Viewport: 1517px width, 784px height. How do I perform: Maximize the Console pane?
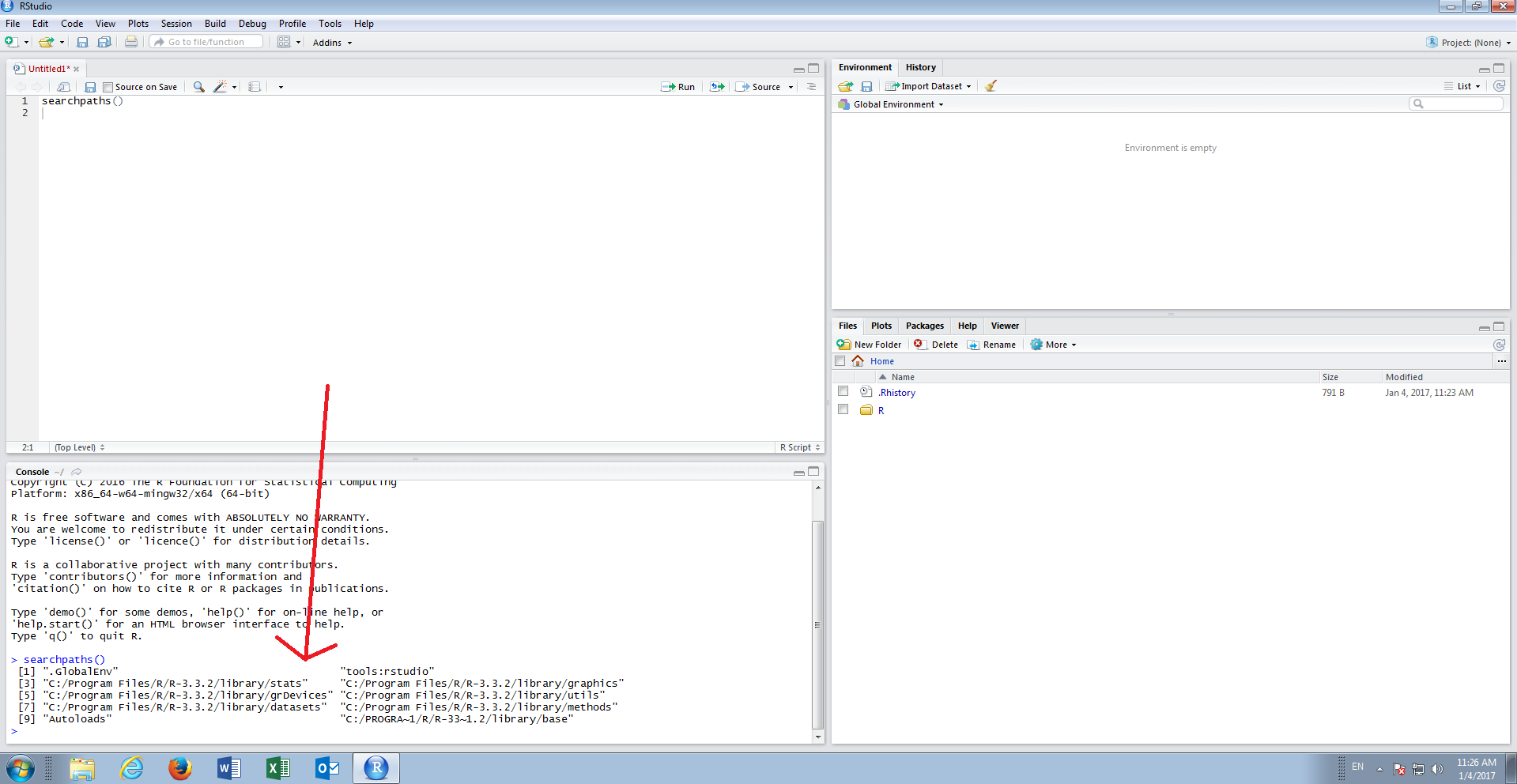(x=813, y=472)
